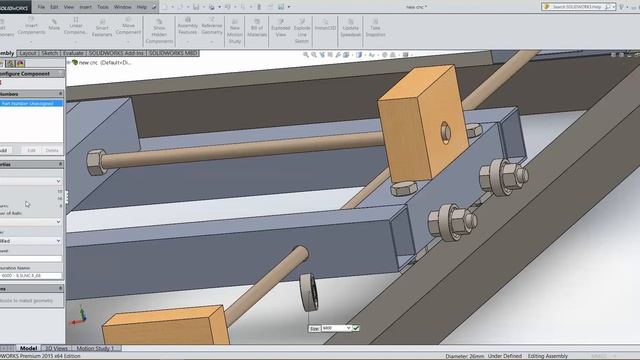The width and height of the screenshot is (640, 360).
Task: Click the Search SOLIDWORKS Help box
Action: 578,7
